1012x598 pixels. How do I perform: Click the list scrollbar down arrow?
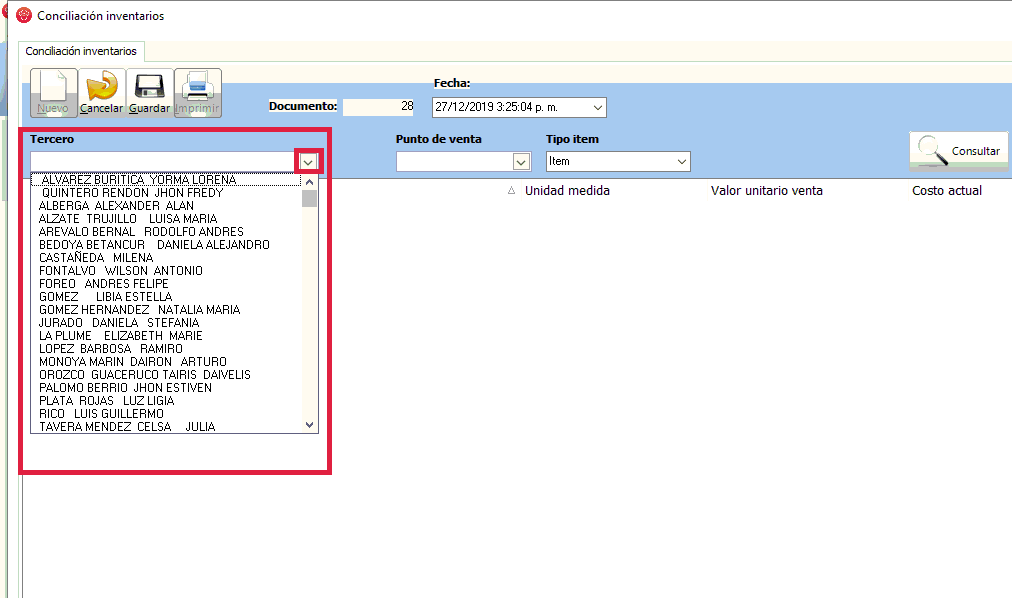coord(309,425)
